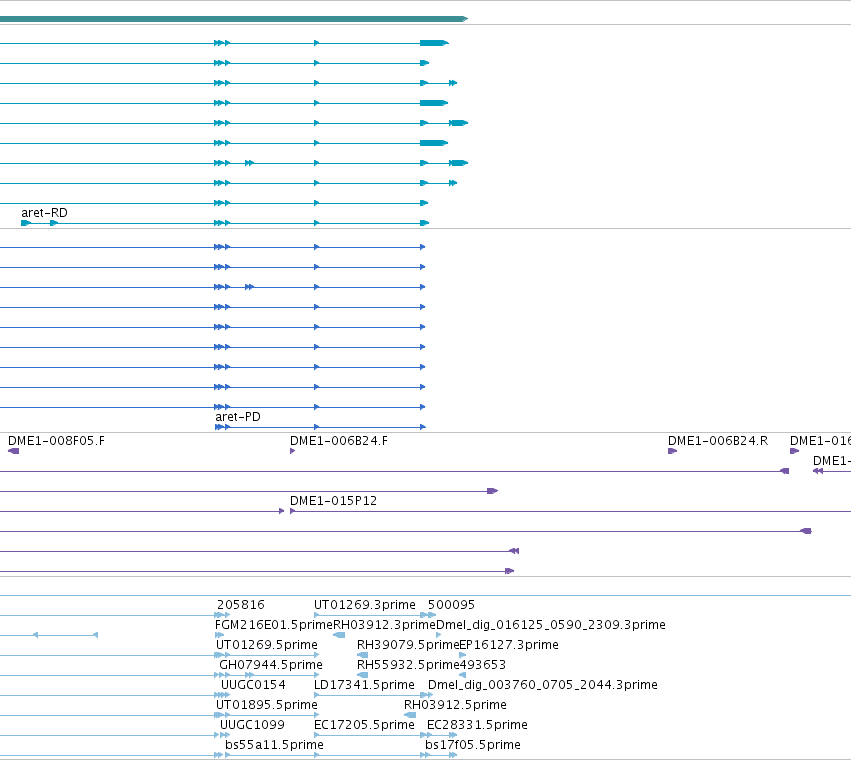Screen dimensions: 851x760
Task: Click the GH07944.5prime label
Action: [271, 665]
